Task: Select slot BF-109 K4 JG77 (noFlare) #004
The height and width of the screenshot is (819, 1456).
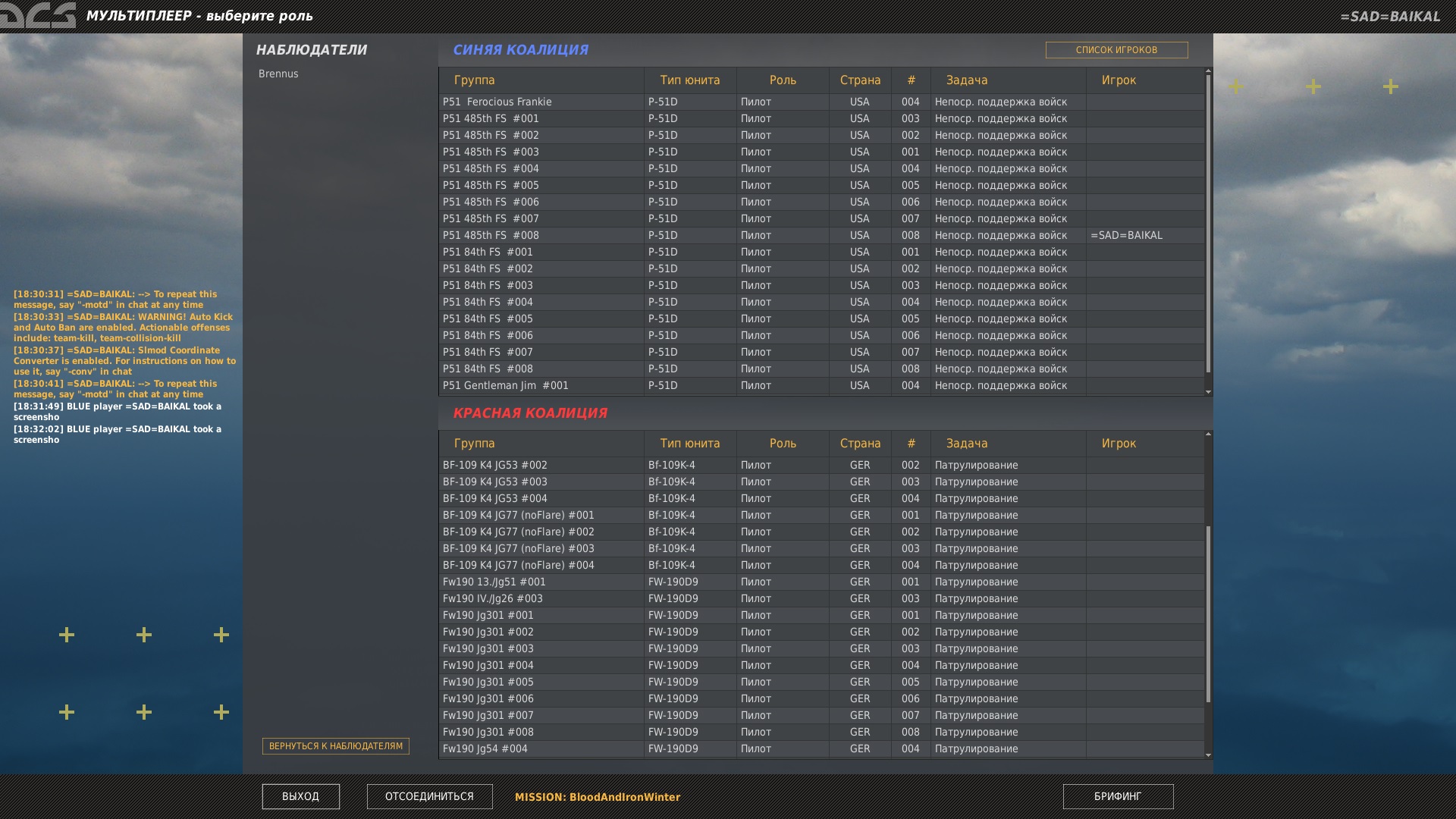Action: pyautogui.click(x=821, y=565)
